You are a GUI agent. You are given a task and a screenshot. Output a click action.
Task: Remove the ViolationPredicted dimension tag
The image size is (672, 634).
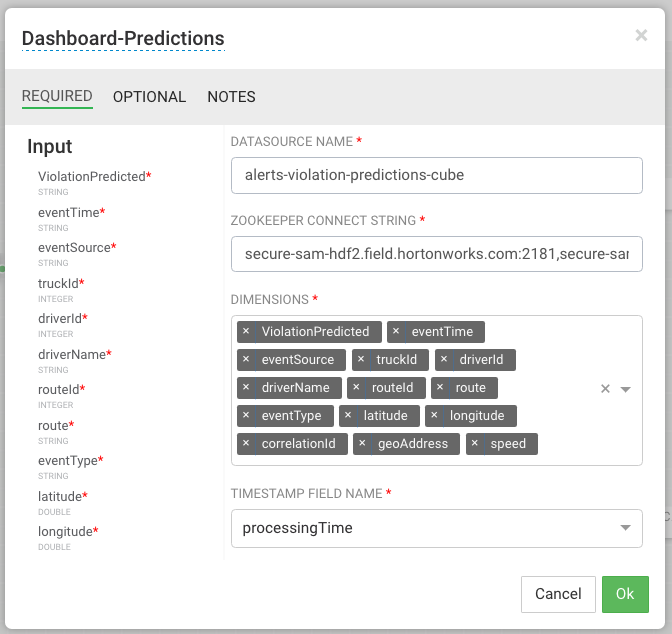click(x=246, y=331)
